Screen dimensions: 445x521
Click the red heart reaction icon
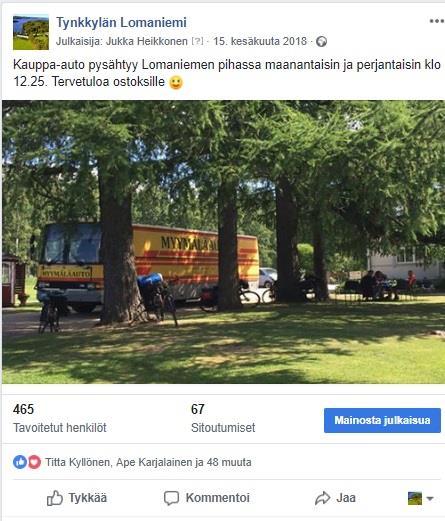pyautogui.click(x=34, y=462)
